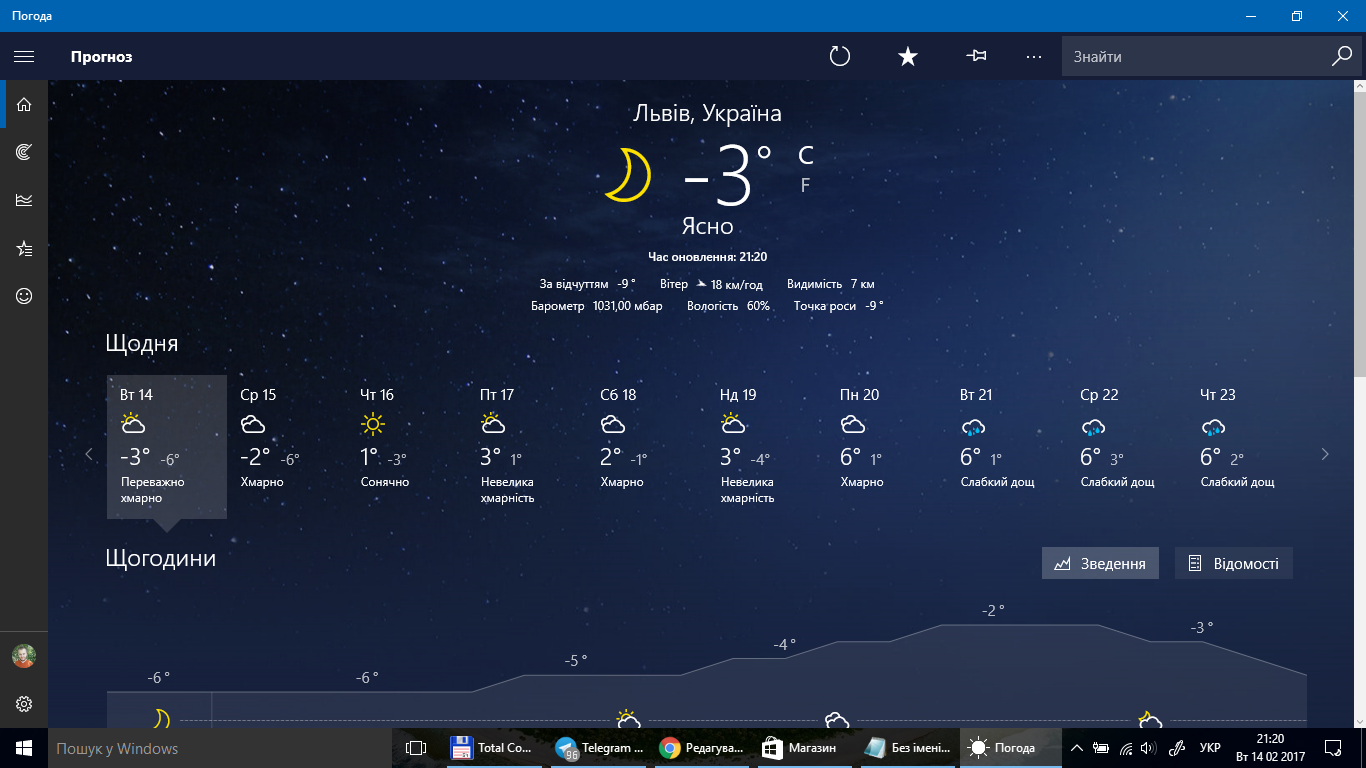Switch temperature units to Celsius

(x=805, y=155)
